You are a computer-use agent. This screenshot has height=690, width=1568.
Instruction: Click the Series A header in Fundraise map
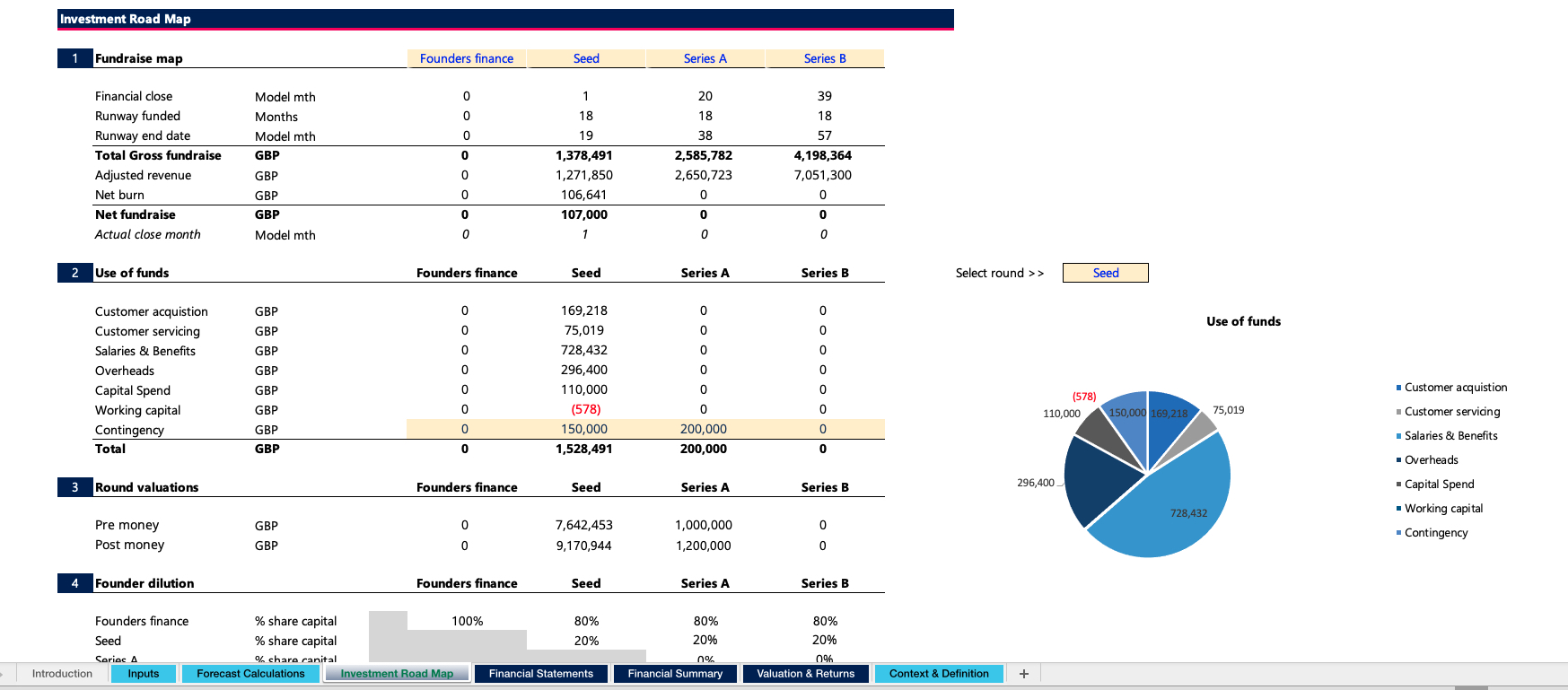click(x=705, y=58)
